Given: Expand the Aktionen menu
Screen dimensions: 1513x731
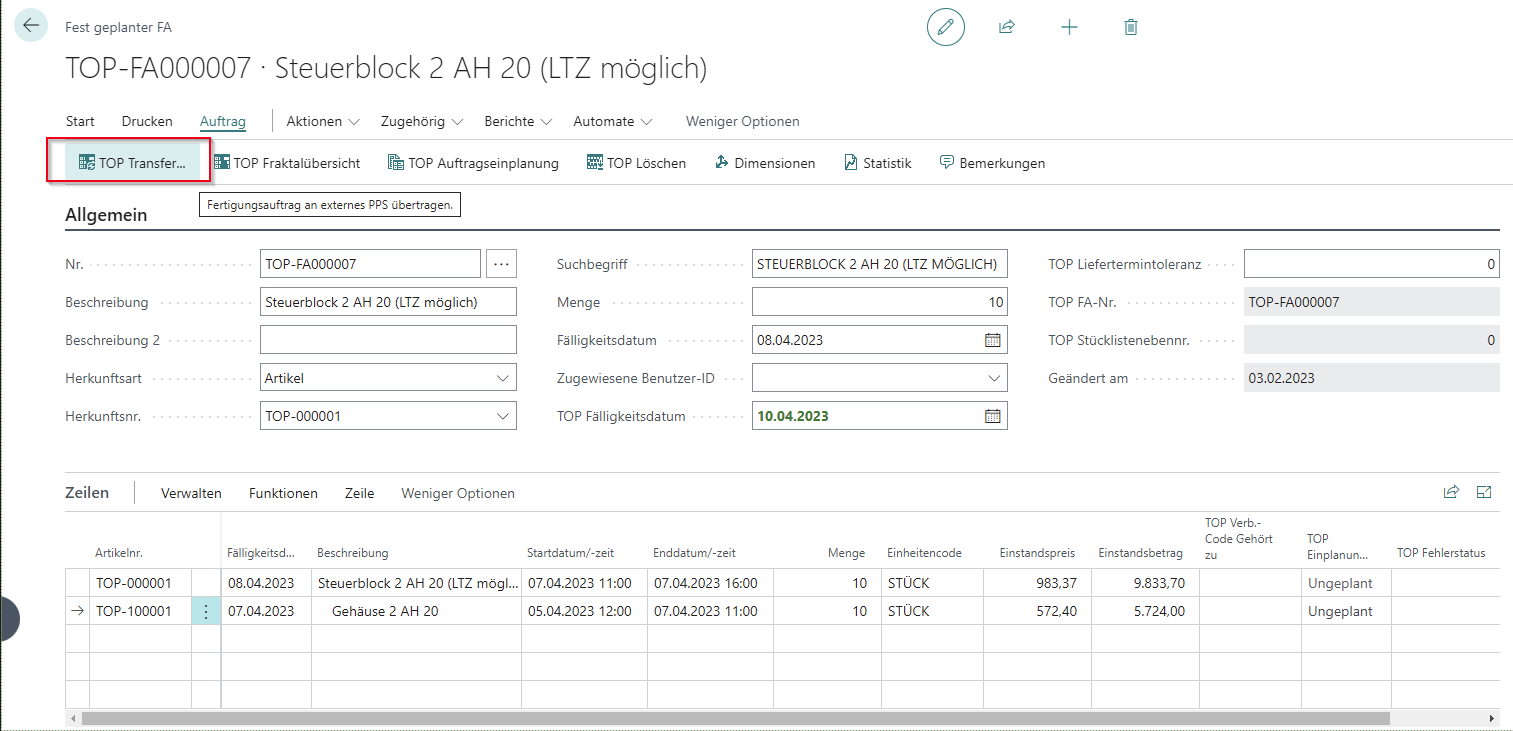Looking at the screenshot, I should pyautogui.click(x=322, y=121).
